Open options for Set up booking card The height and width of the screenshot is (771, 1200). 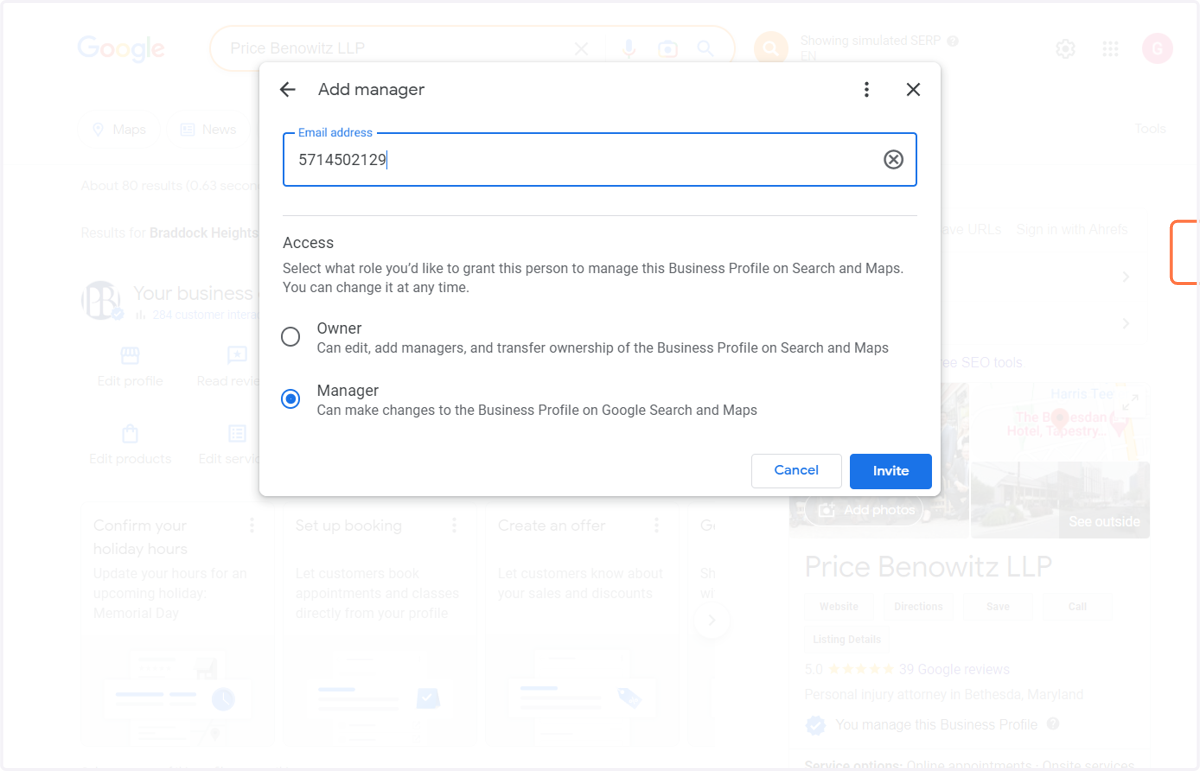(x=454, y=525)
